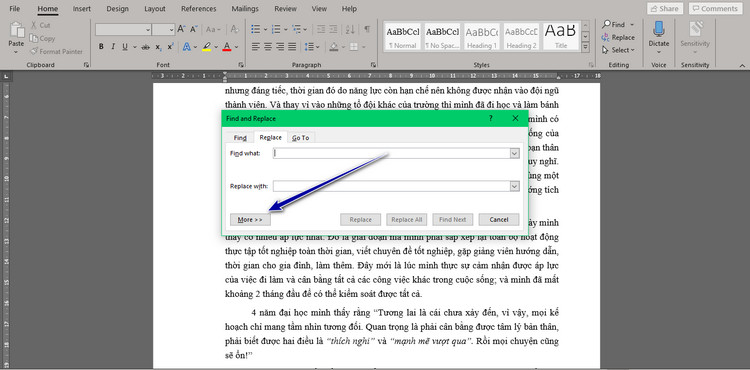Click Replace in Editing group

618,37
